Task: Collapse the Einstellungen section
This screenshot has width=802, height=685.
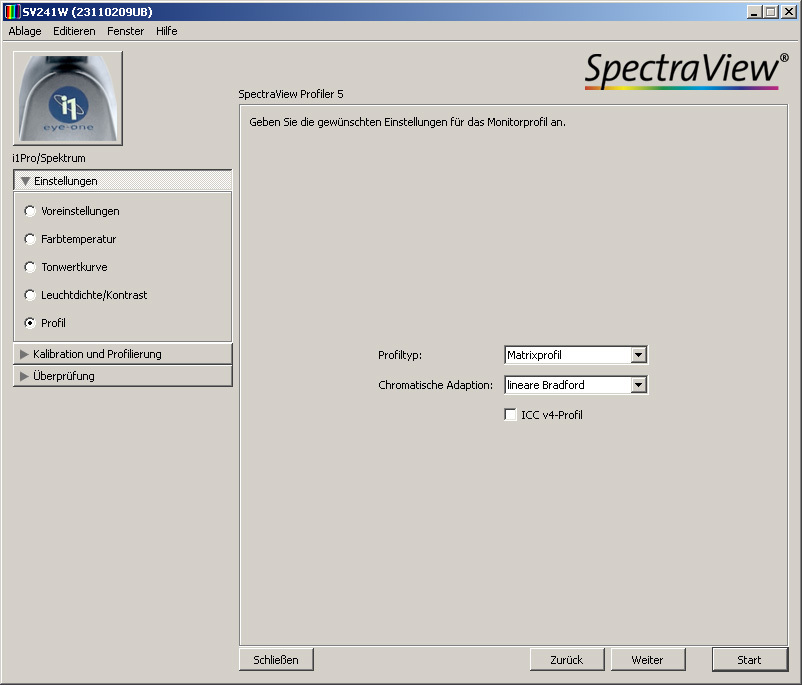Action: (123, 181)
